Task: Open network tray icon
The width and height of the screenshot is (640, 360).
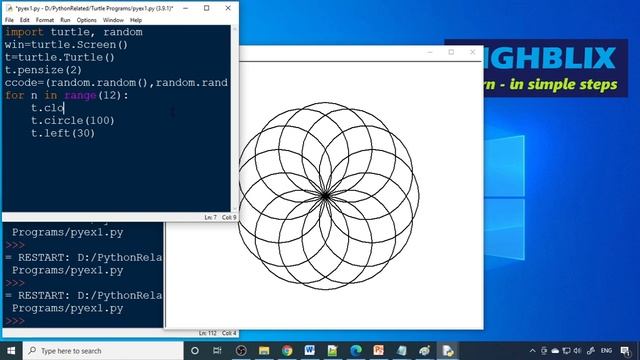Action: 566,351
